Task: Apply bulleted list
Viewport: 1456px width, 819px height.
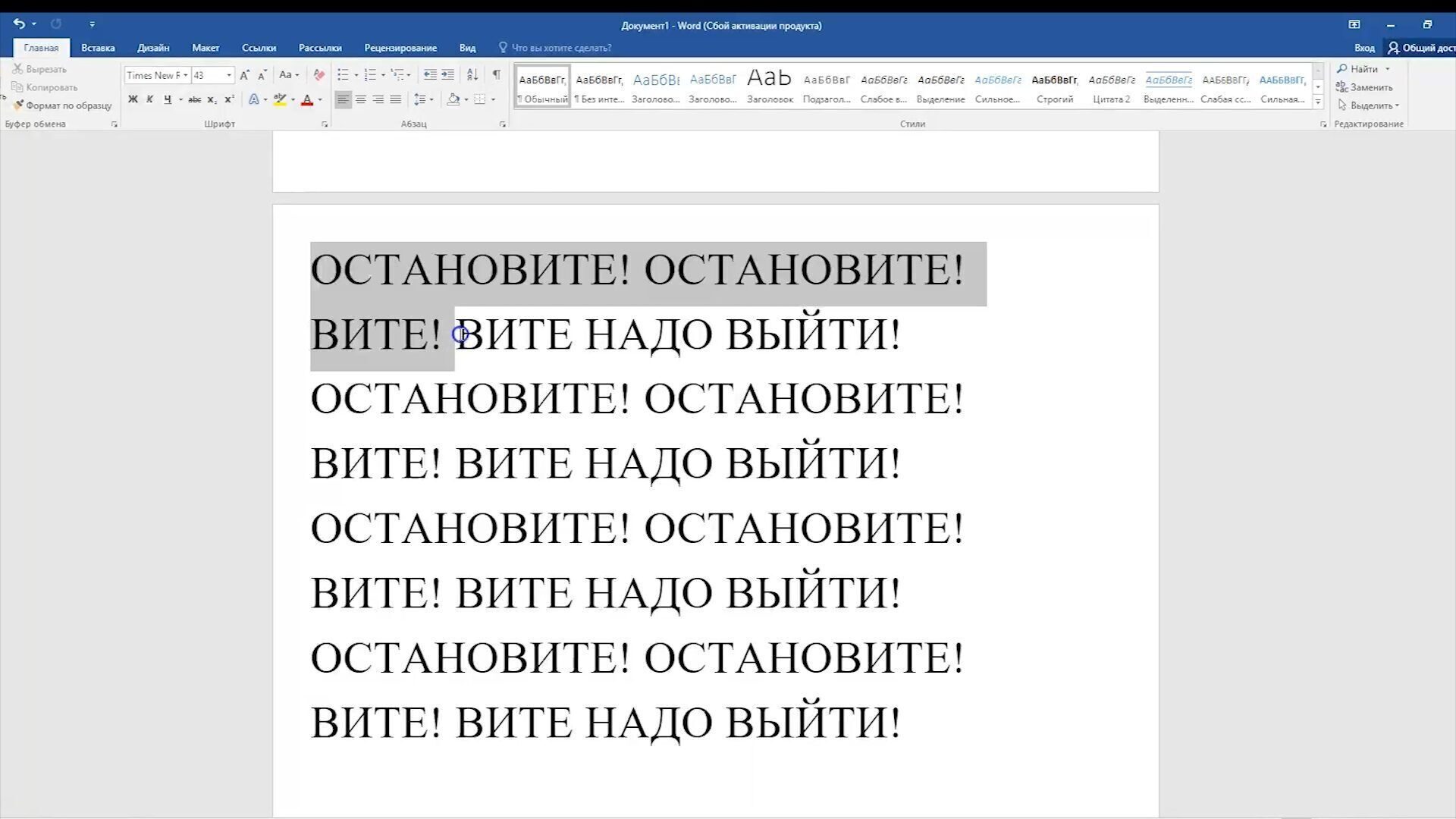Action: [343, 75]
